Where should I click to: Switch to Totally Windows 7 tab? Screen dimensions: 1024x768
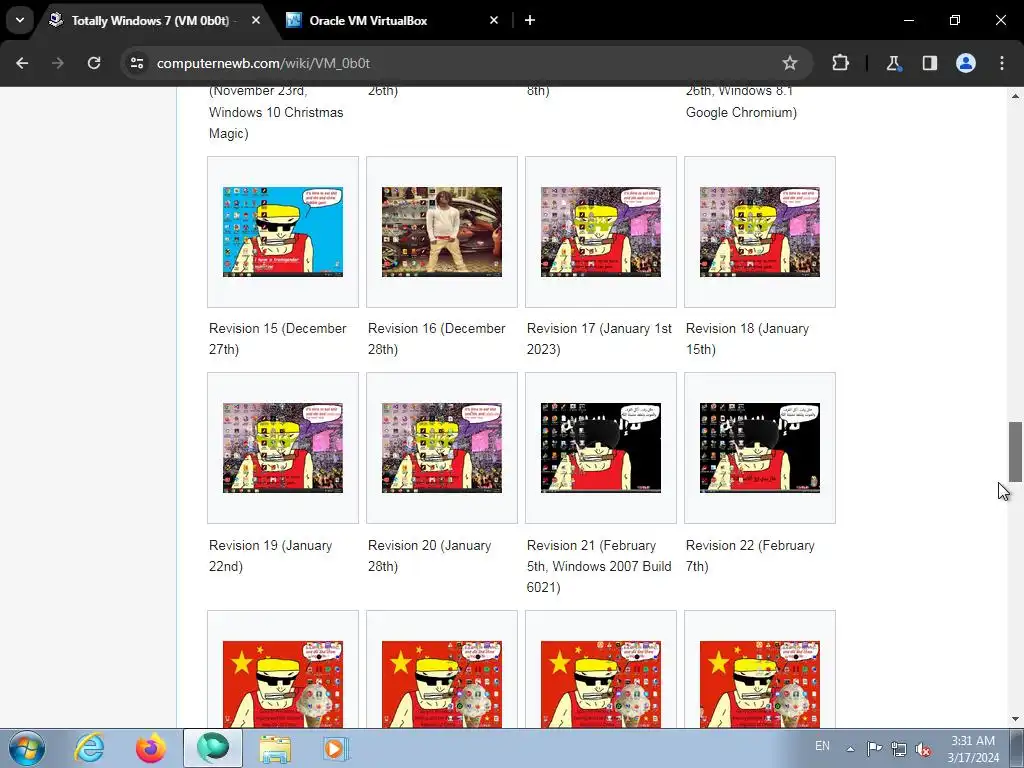[150, 20]
